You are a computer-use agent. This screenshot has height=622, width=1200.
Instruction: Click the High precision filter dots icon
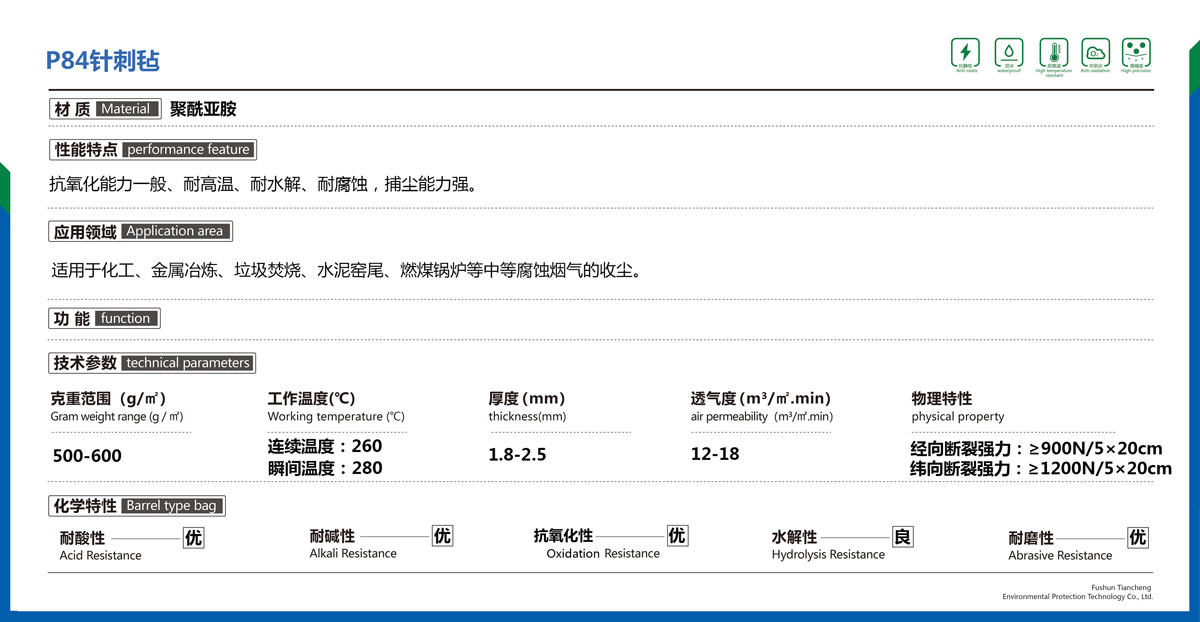[1136, 51]
